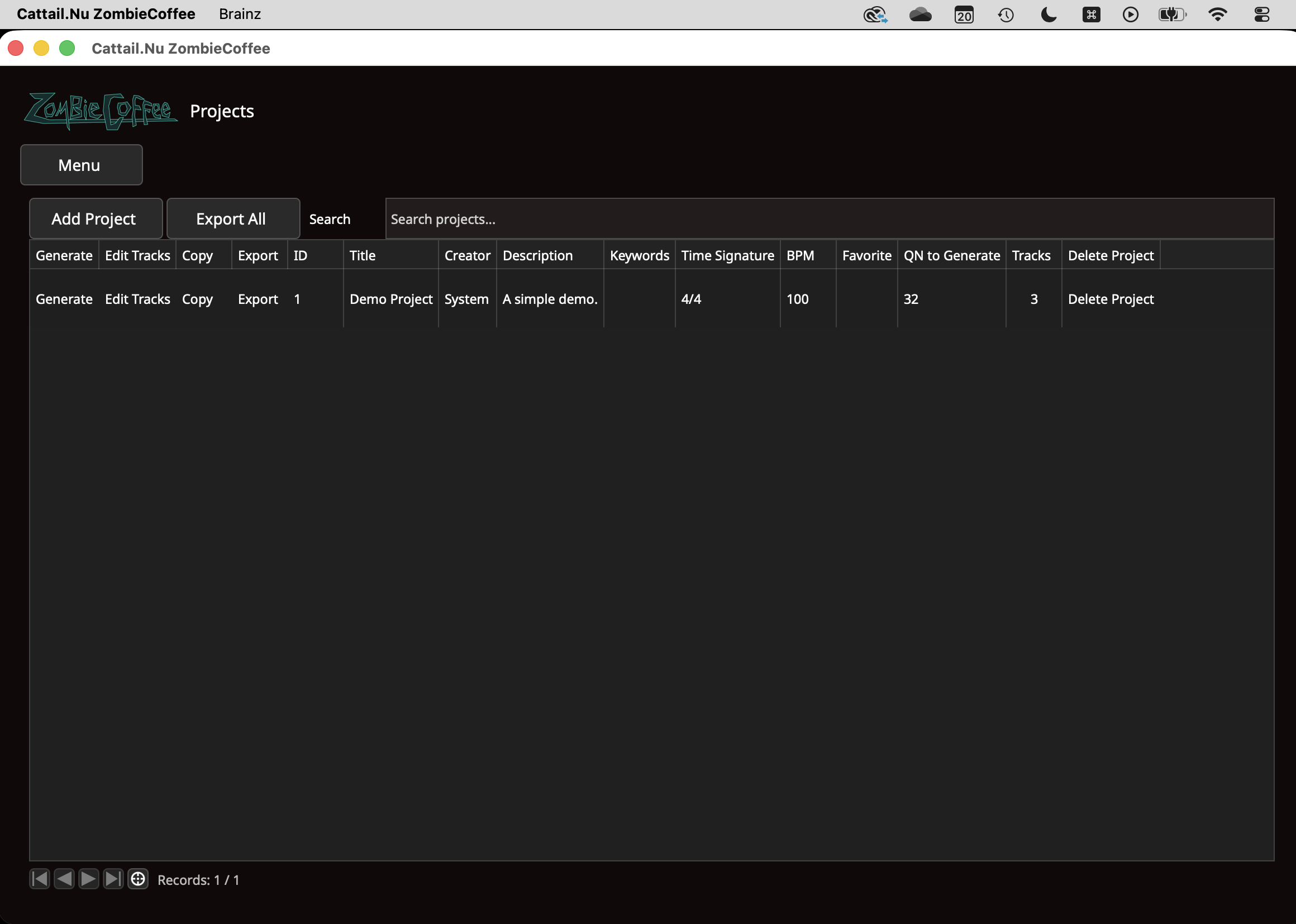
Task: Open the iCloud status icon in menu bar
Action: click(x=920, y=14)
